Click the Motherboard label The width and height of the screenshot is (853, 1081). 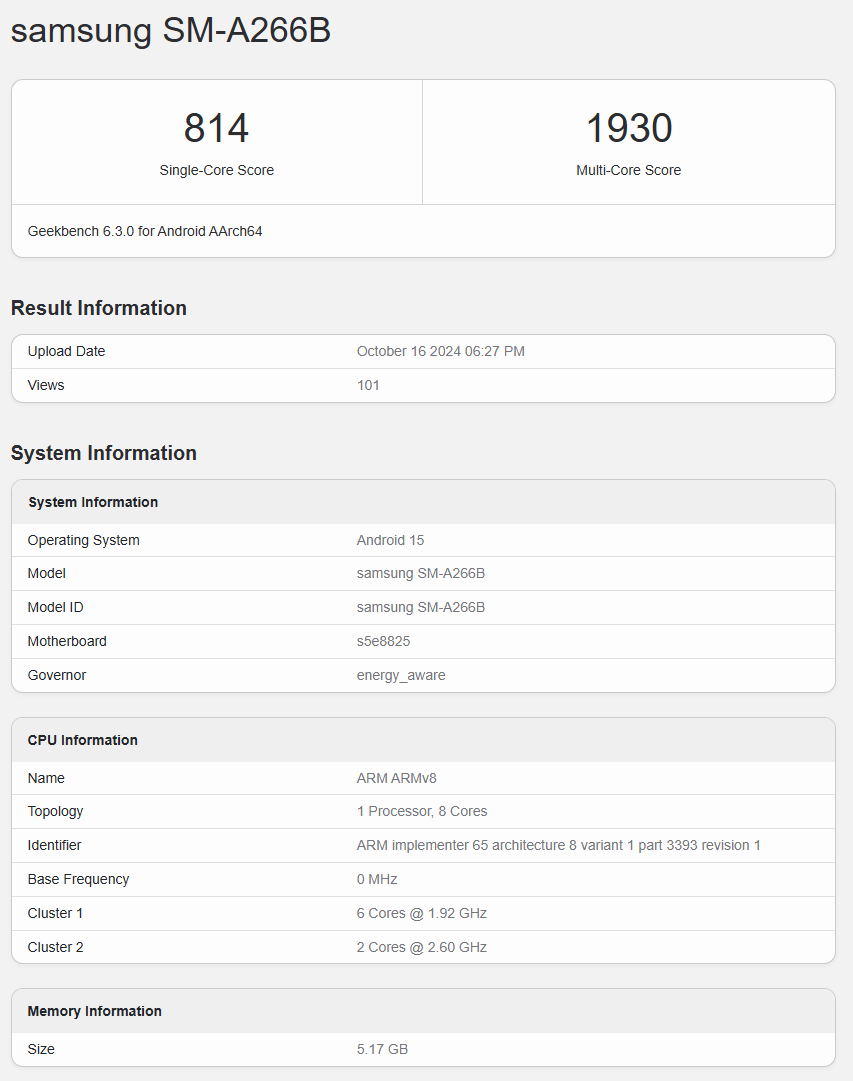tap(67, 641)
